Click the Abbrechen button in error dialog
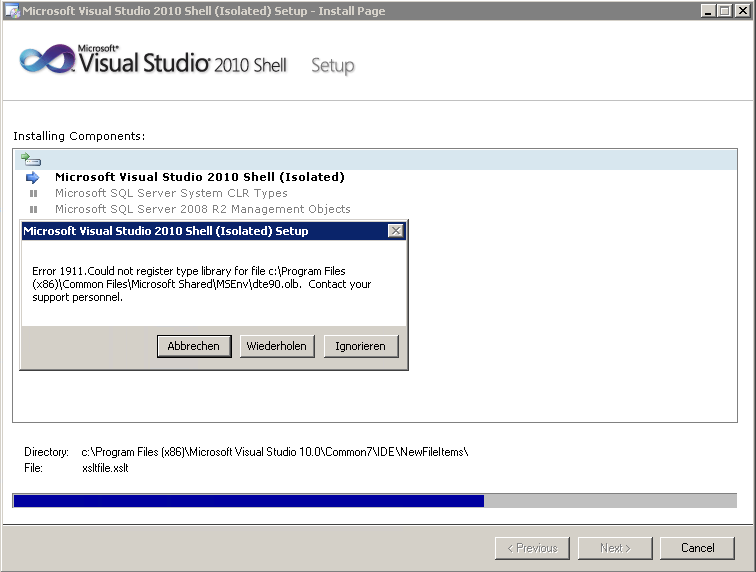Screen dimensions: 756x572 click(x=194, y=346)
